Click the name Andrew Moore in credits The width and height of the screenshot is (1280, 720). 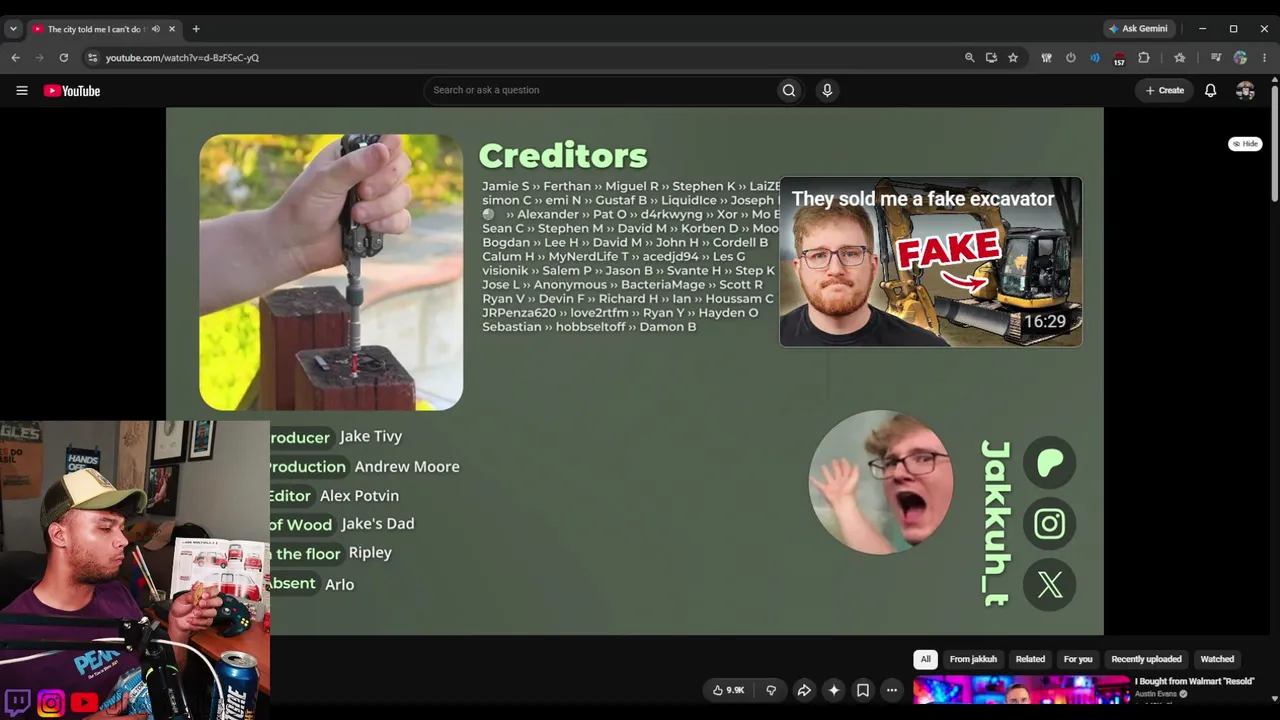pos(407,466)
